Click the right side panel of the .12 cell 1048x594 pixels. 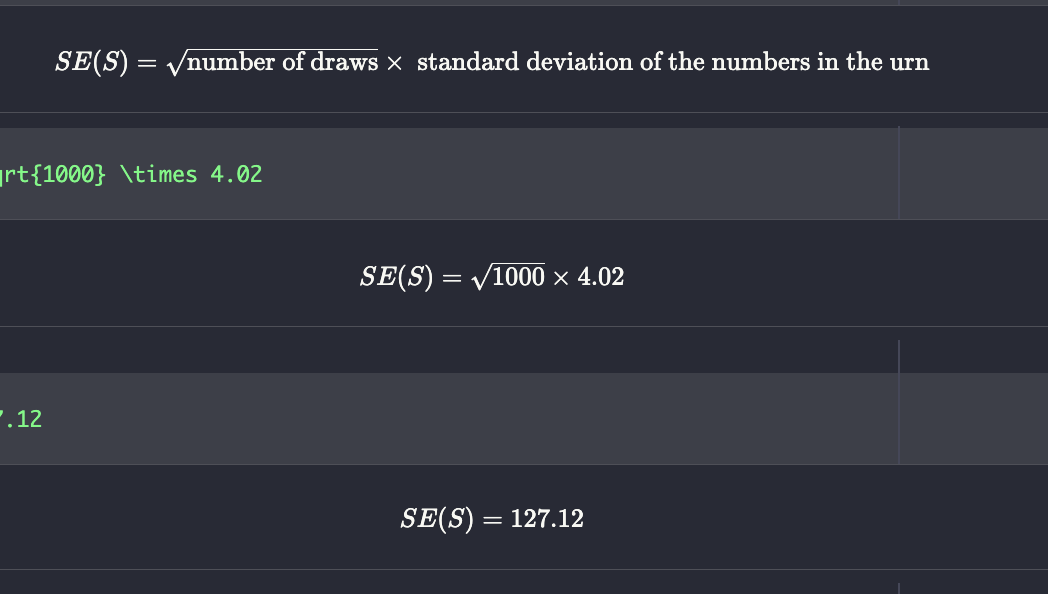(x=972, y=419)
